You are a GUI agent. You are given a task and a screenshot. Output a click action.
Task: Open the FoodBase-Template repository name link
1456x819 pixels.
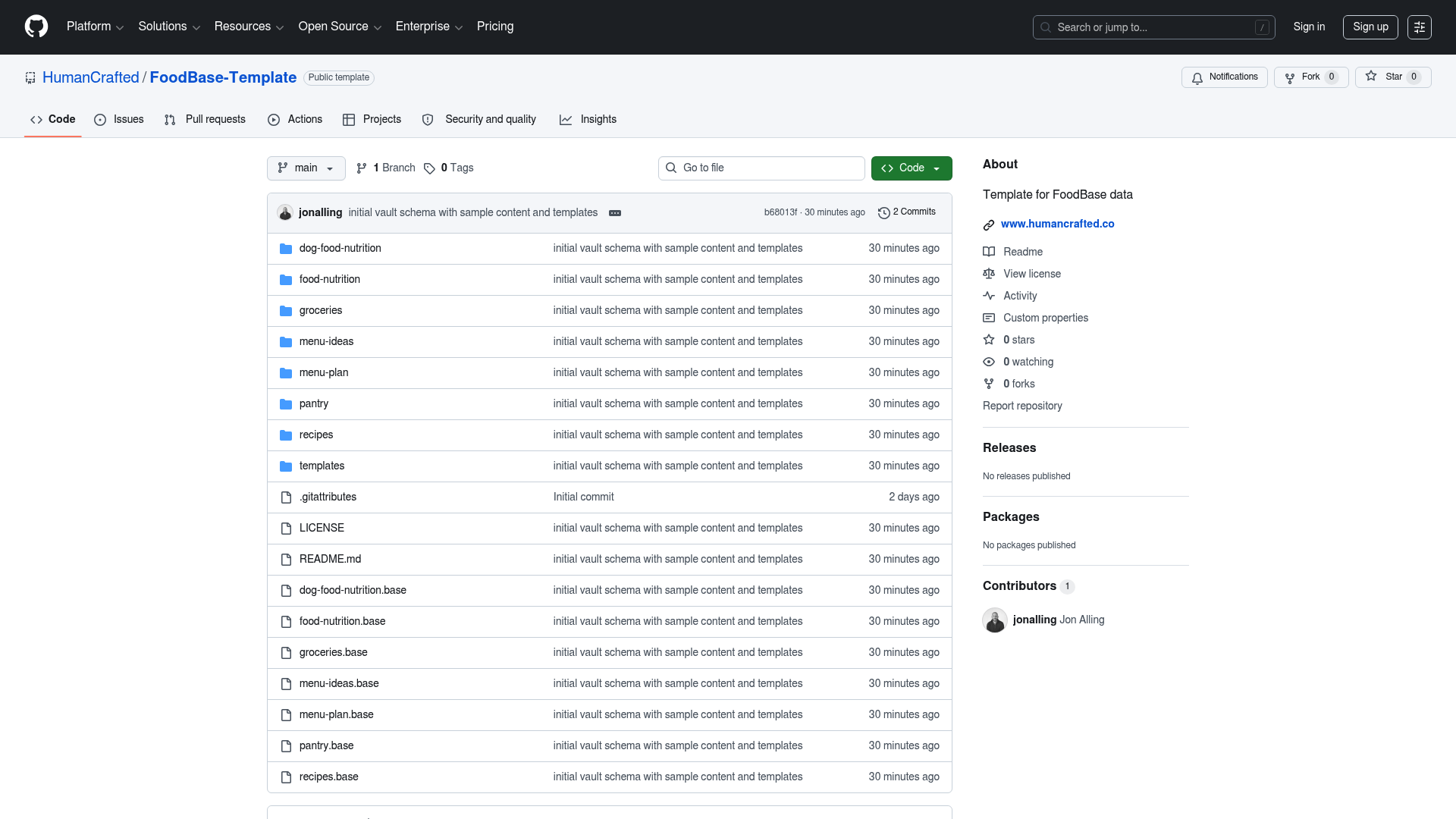coord(223,78)
